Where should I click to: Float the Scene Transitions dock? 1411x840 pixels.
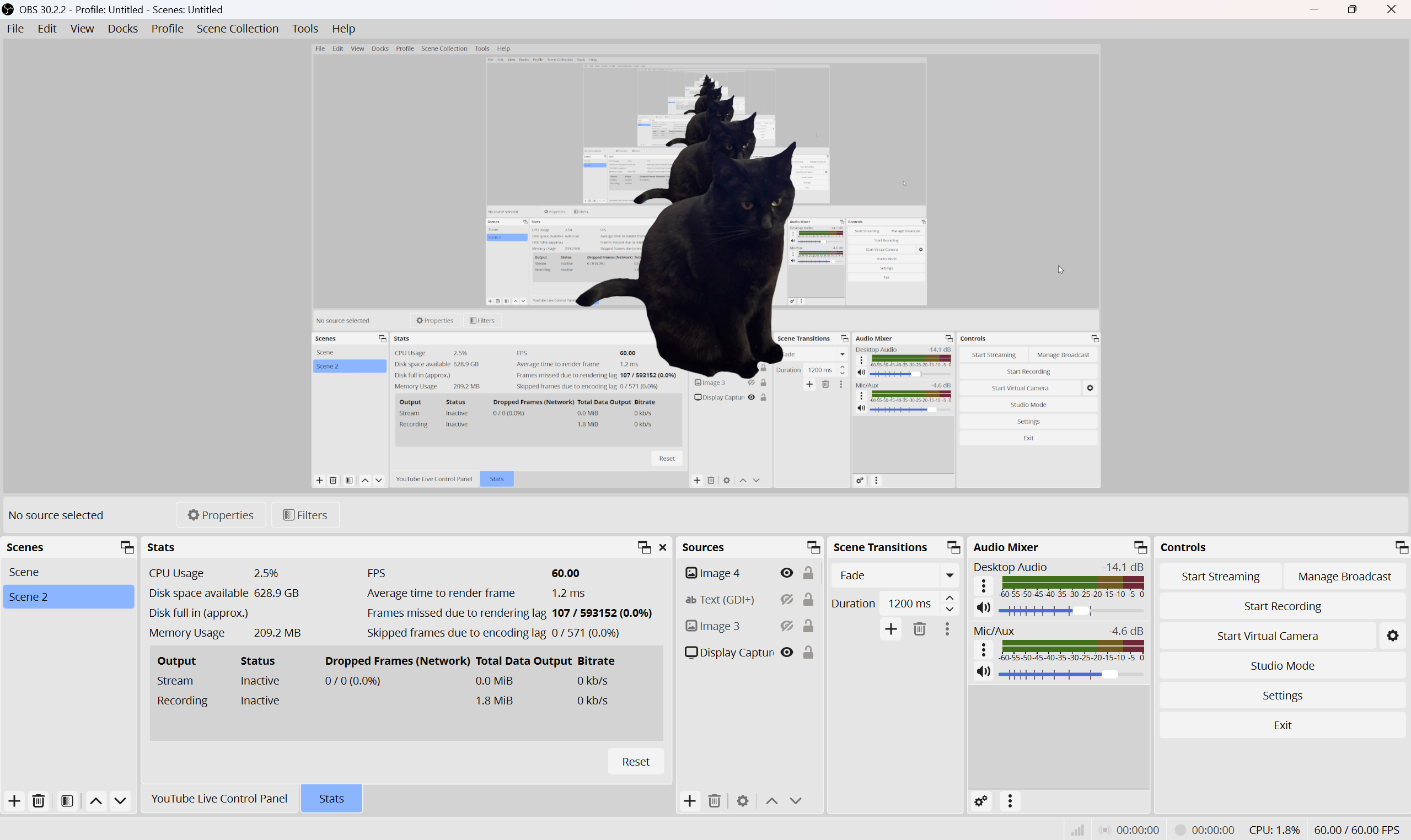point(953,547)
